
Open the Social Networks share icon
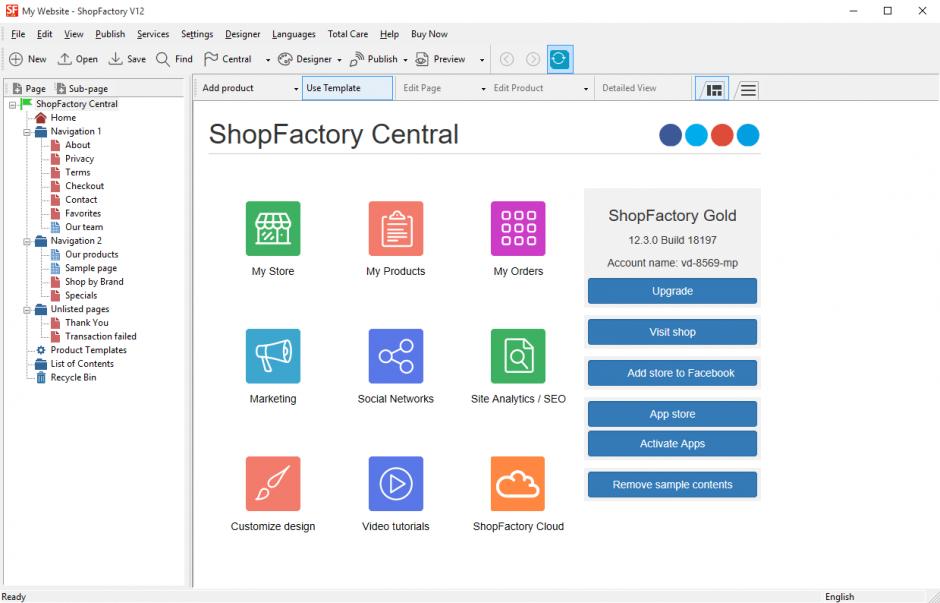click(396, 356)
